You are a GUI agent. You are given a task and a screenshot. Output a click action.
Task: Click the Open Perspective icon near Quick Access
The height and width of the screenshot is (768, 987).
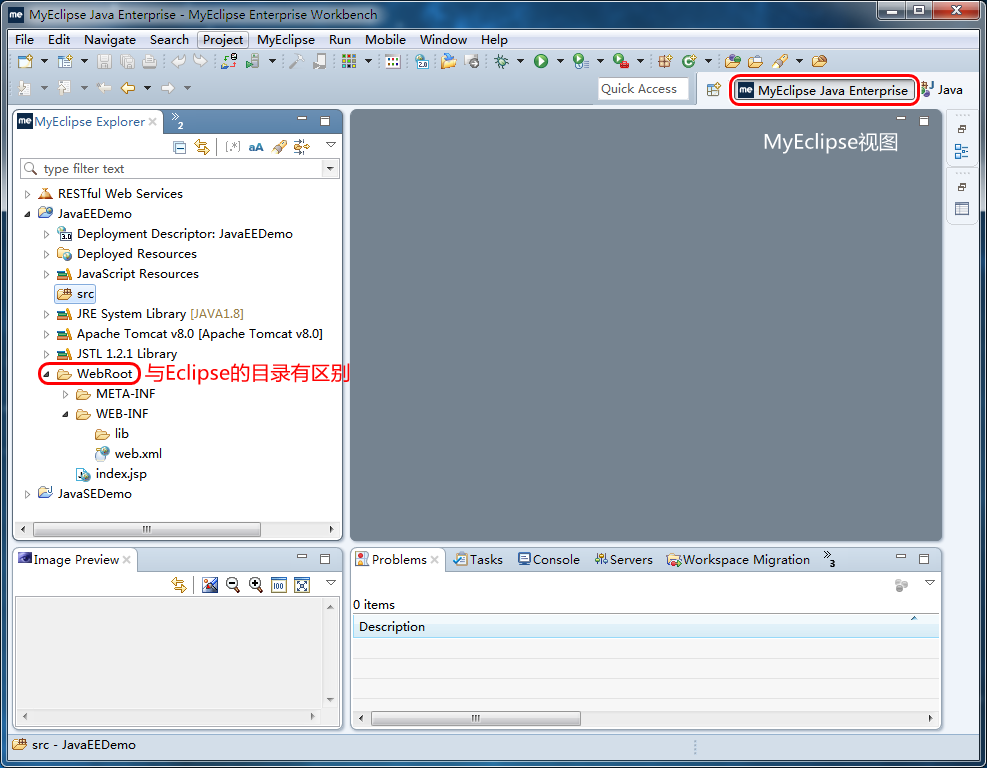pyautogui.click(x=713, y=89)
